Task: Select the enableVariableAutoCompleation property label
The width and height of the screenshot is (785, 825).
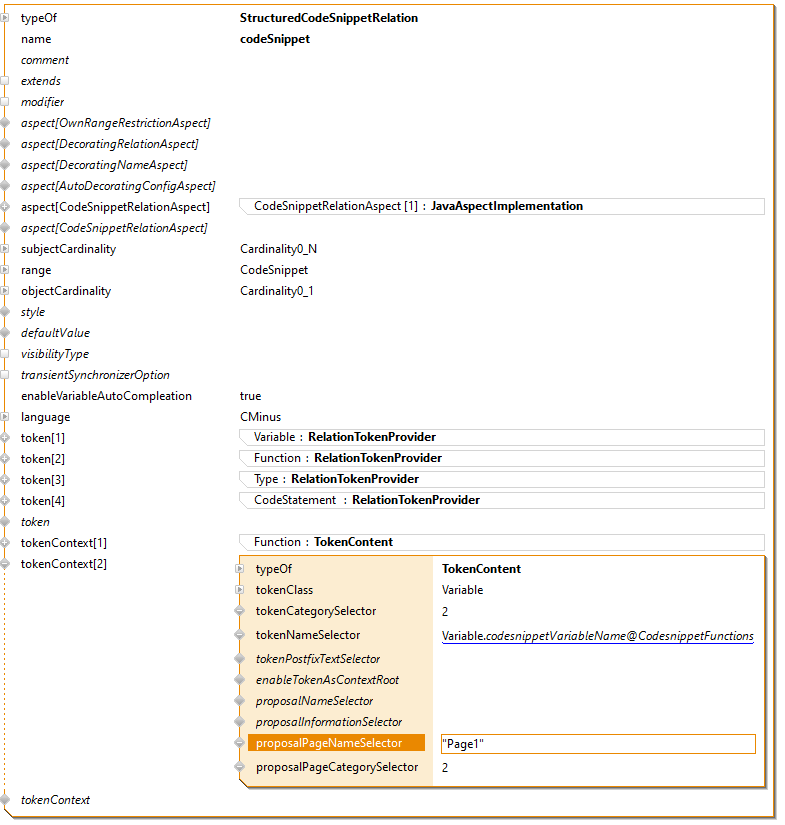Action: coord(106,396)
